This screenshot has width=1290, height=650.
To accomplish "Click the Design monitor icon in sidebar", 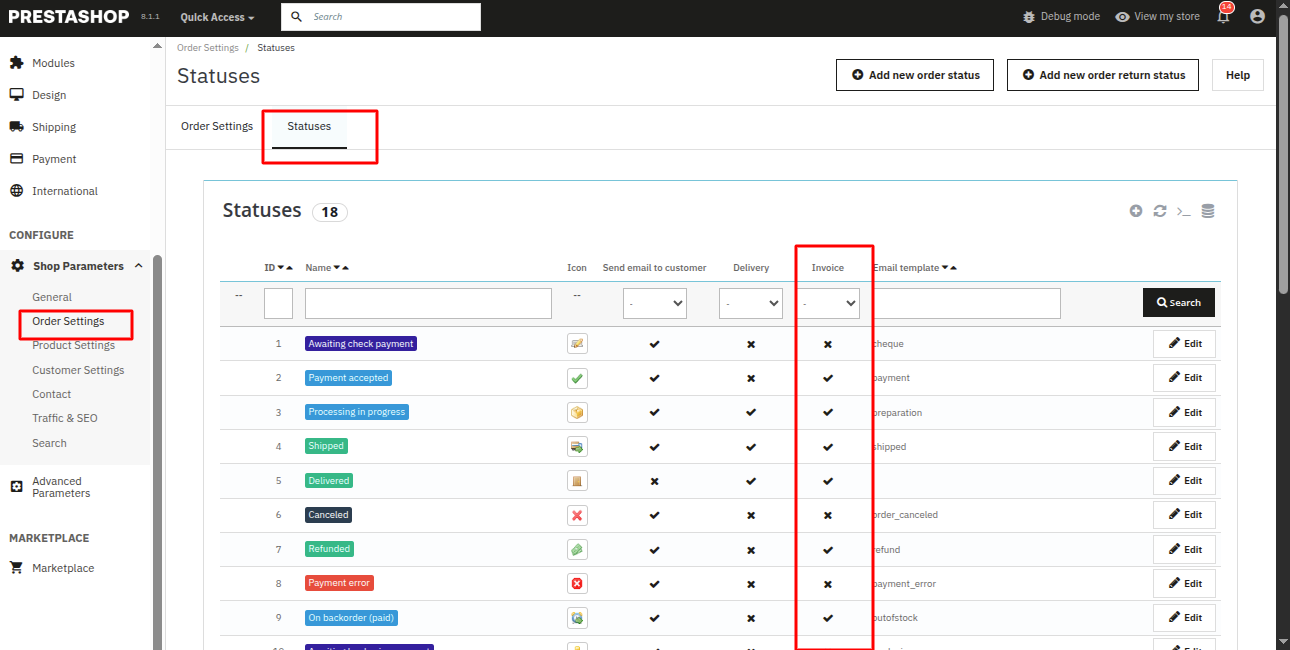I will tap(16, 95).
